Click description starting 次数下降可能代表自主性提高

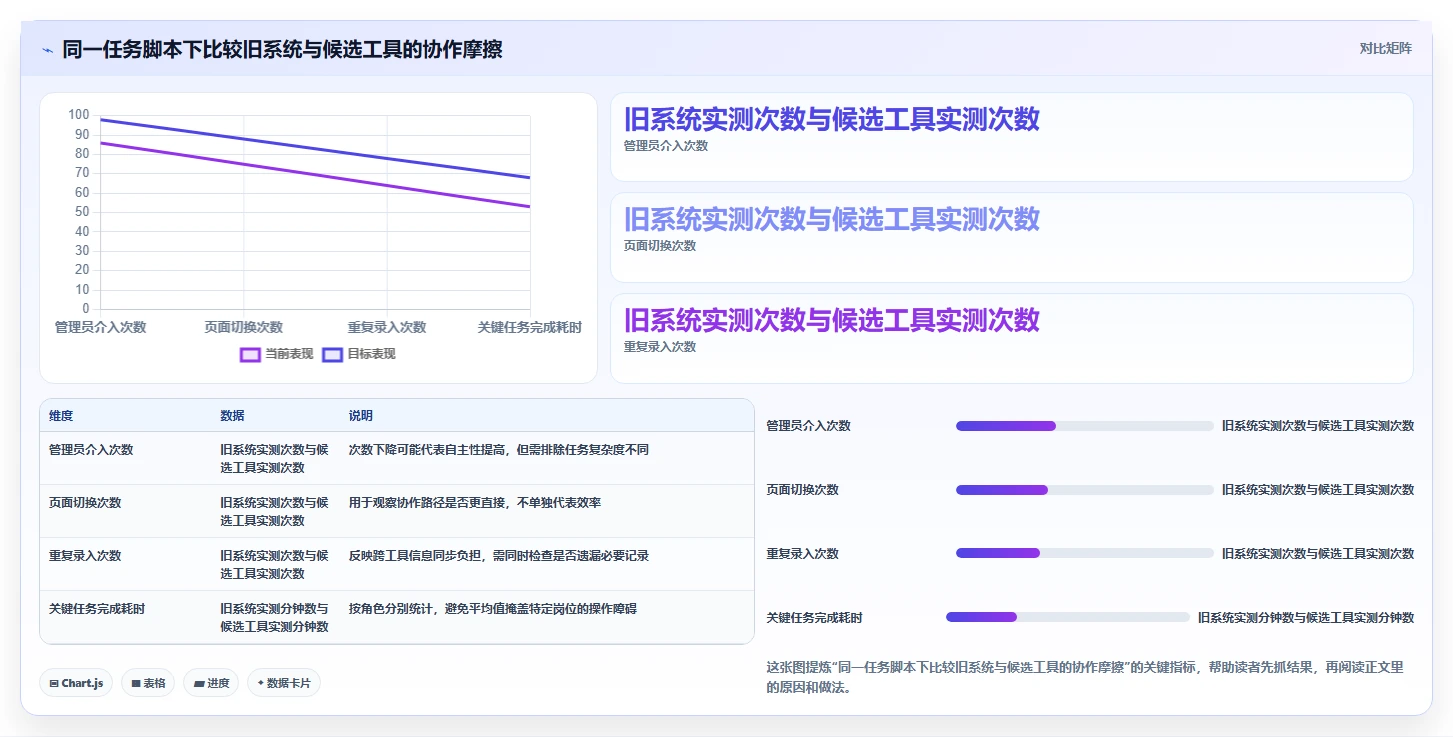pyautogui.click(x=498, y=450)
